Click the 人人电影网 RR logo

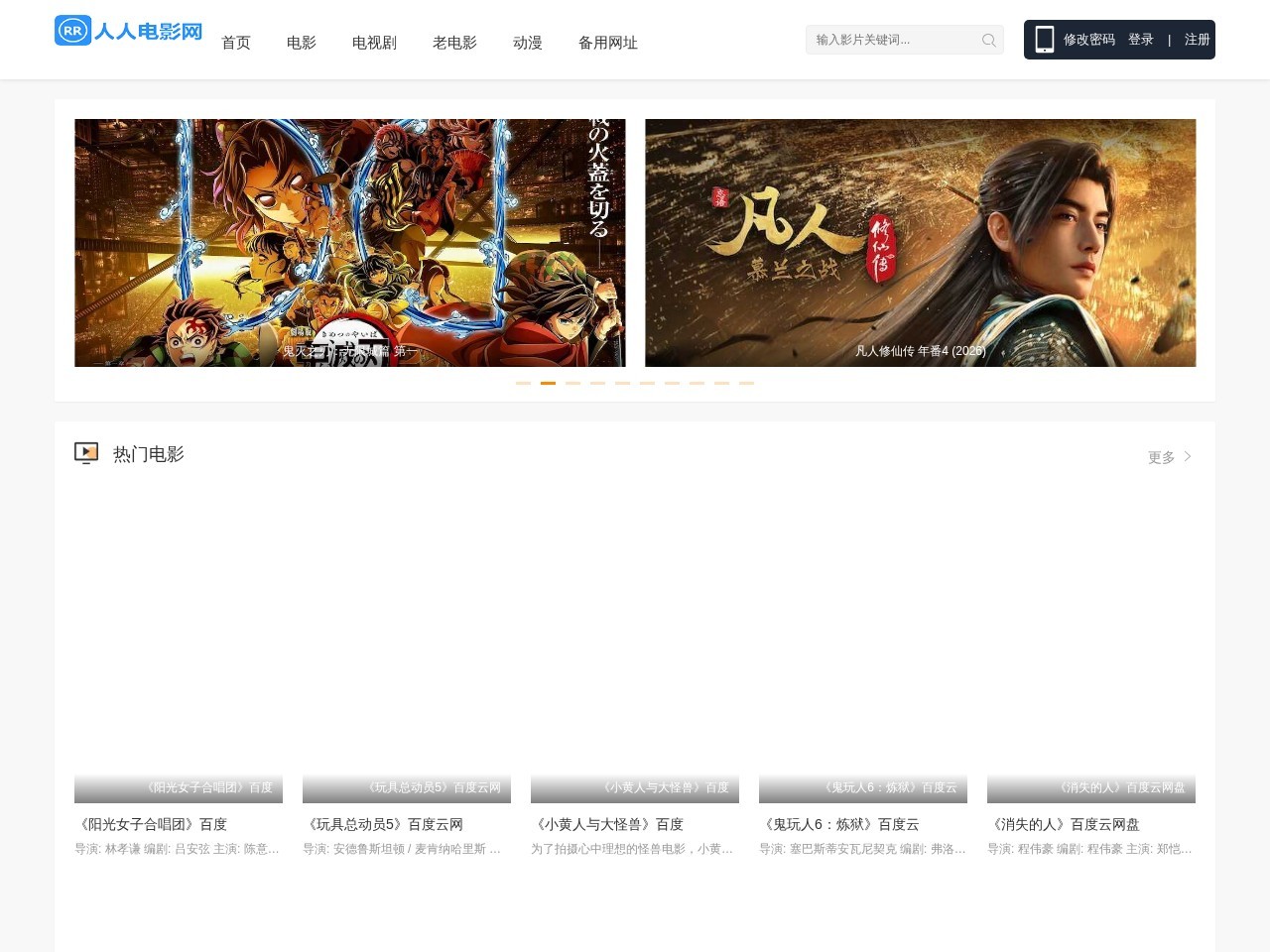129,31
